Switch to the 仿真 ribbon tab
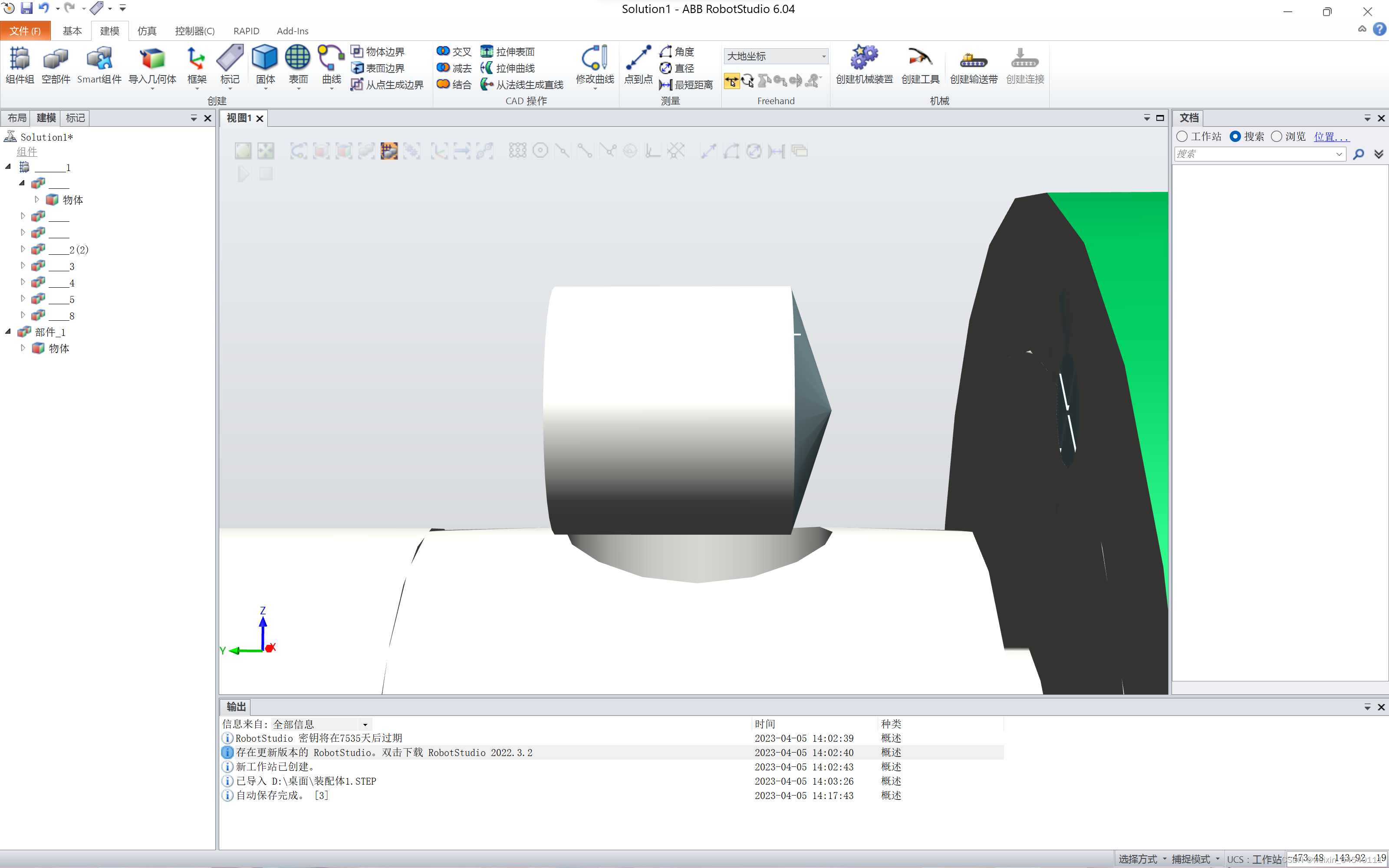This screenshot has width=1389, height=868. 146,31
